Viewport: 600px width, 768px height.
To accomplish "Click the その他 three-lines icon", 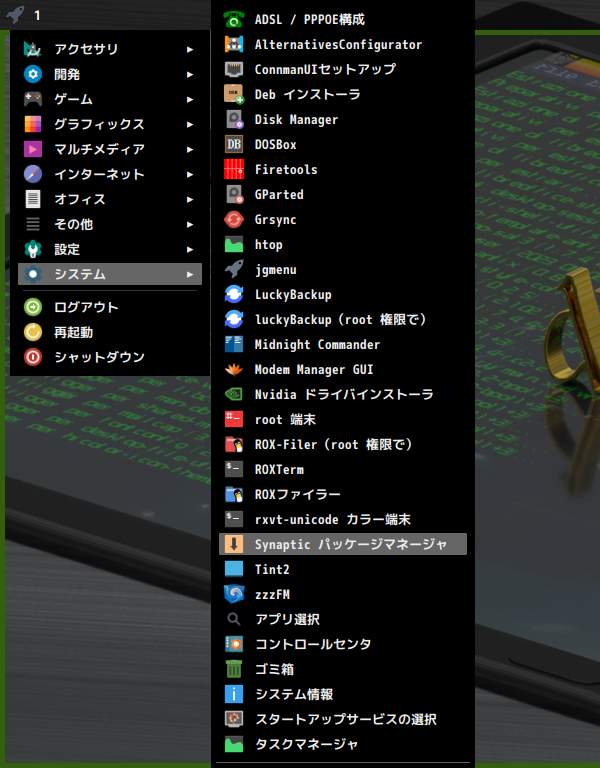I will click(x=33, y=224).
